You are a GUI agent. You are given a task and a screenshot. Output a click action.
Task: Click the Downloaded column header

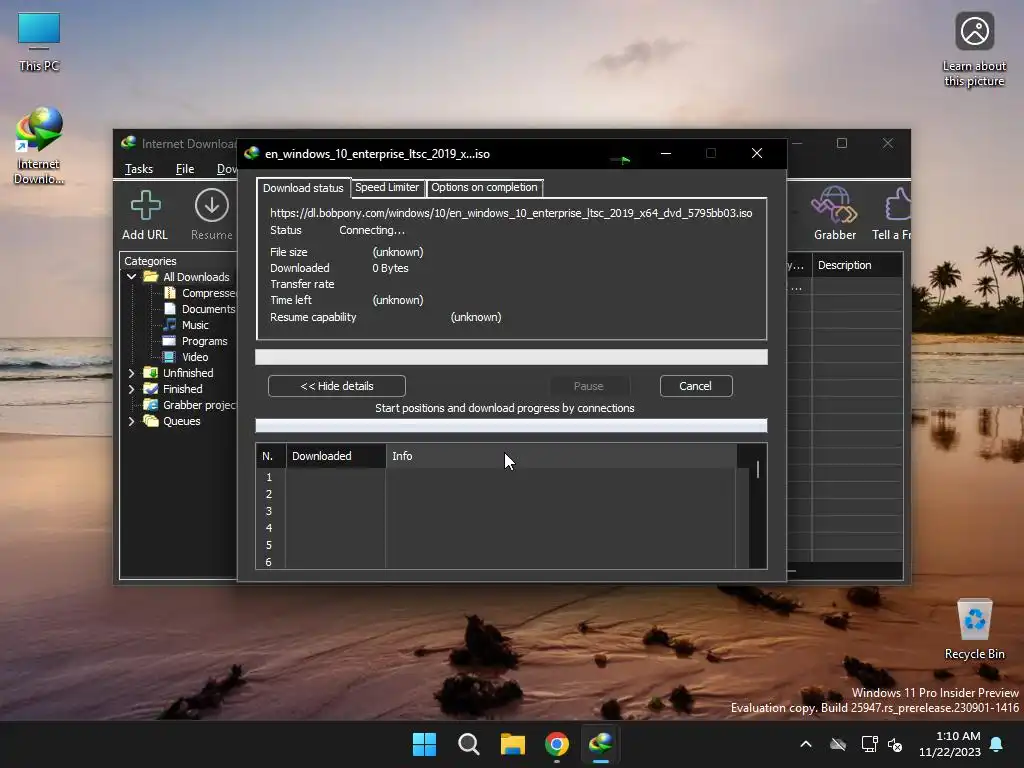336,456
